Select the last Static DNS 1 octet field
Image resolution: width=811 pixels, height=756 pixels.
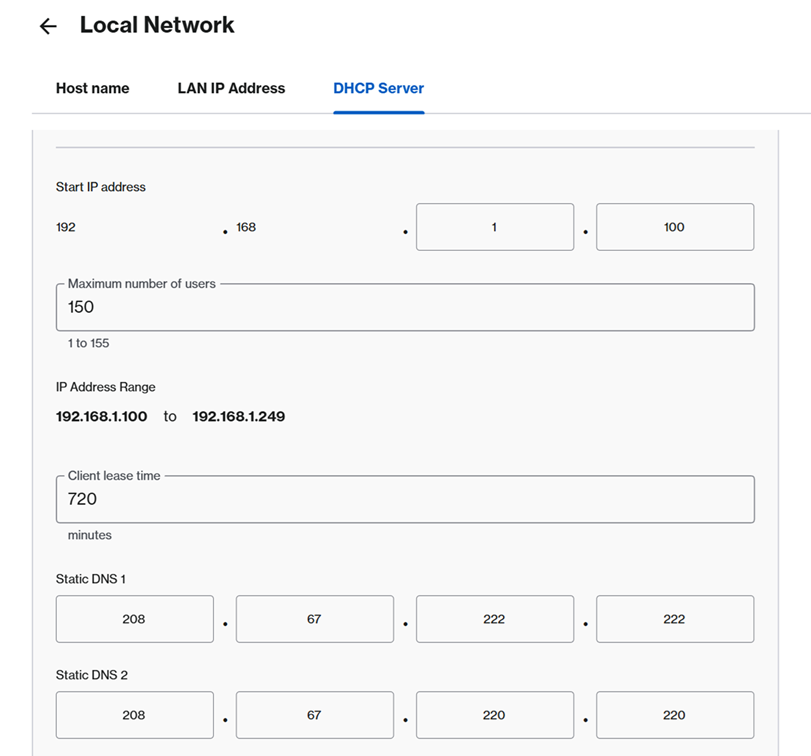tap(674, 619)
